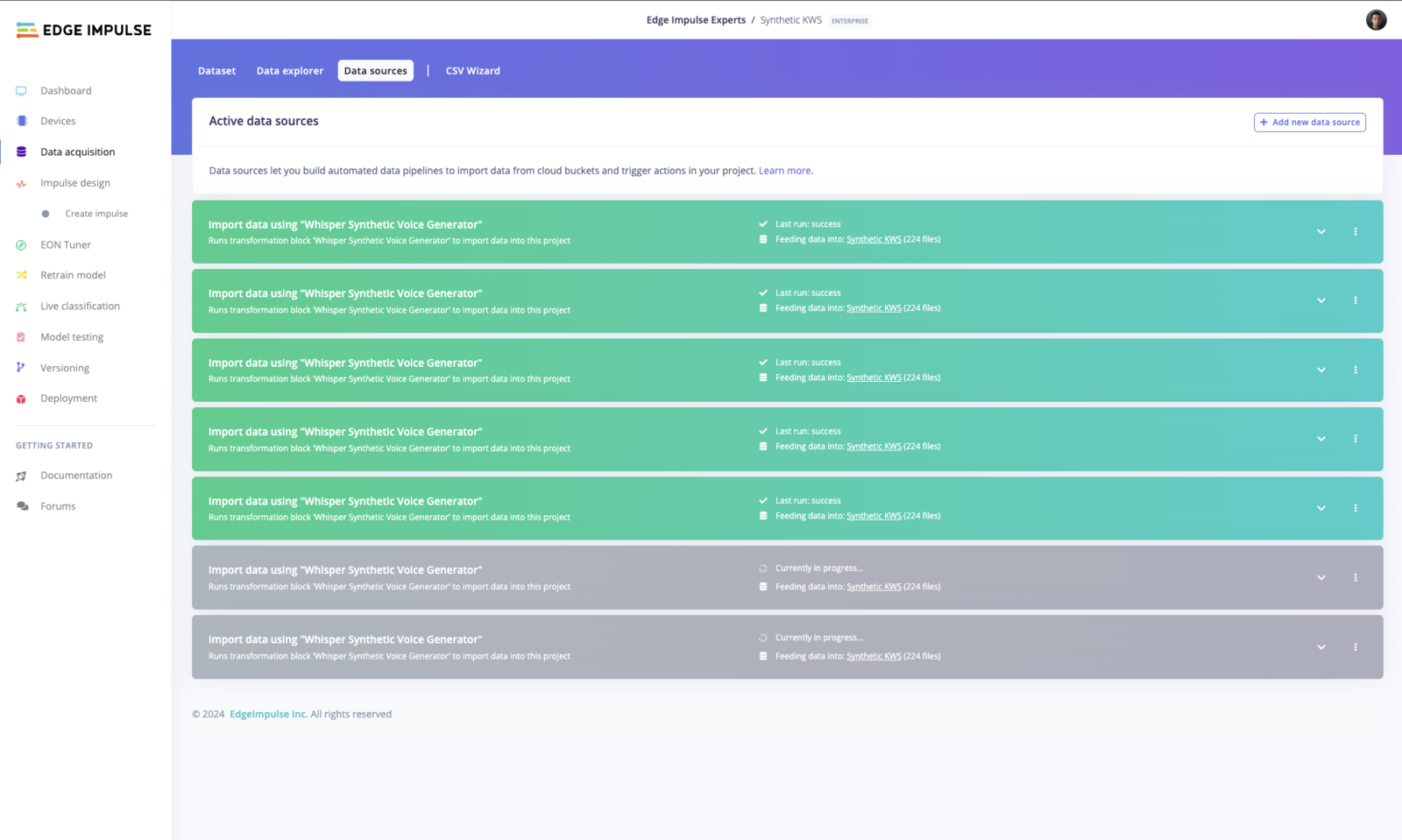
Task: Open Synthetic KWS link in fourth row
Action: pos(874,447)
